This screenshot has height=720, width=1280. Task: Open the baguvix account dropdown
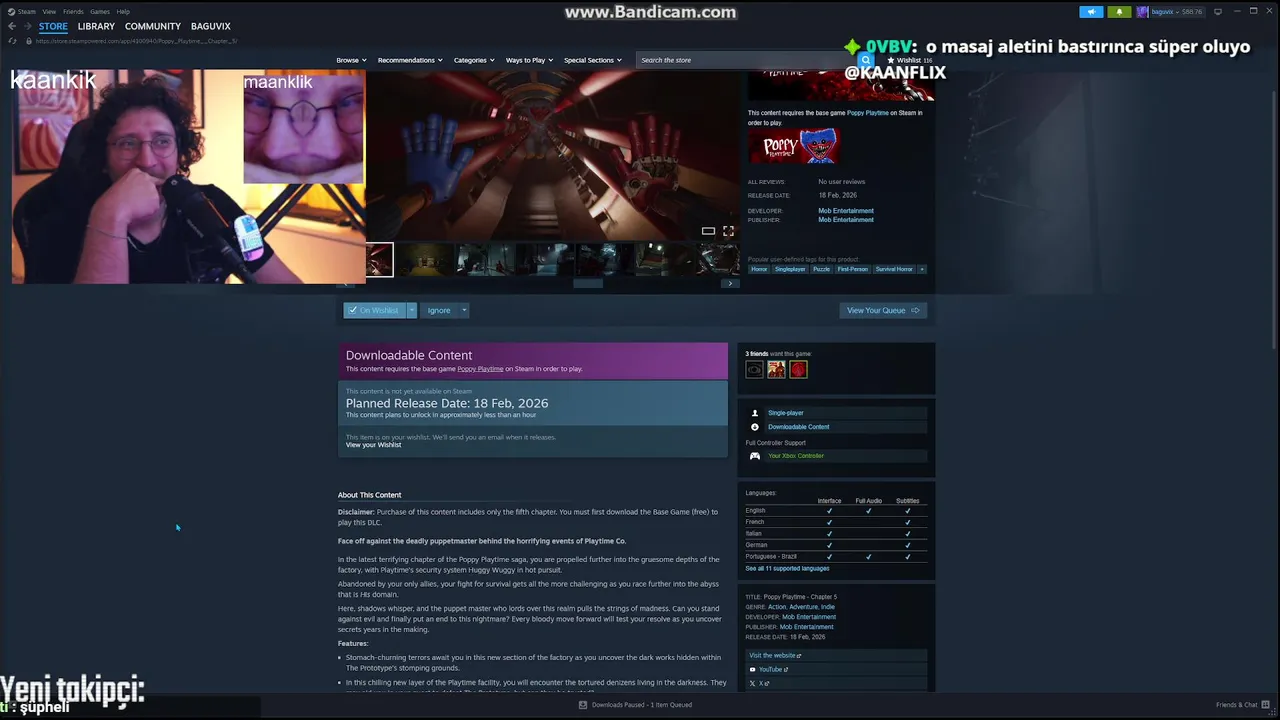(x=1178, y=12)
